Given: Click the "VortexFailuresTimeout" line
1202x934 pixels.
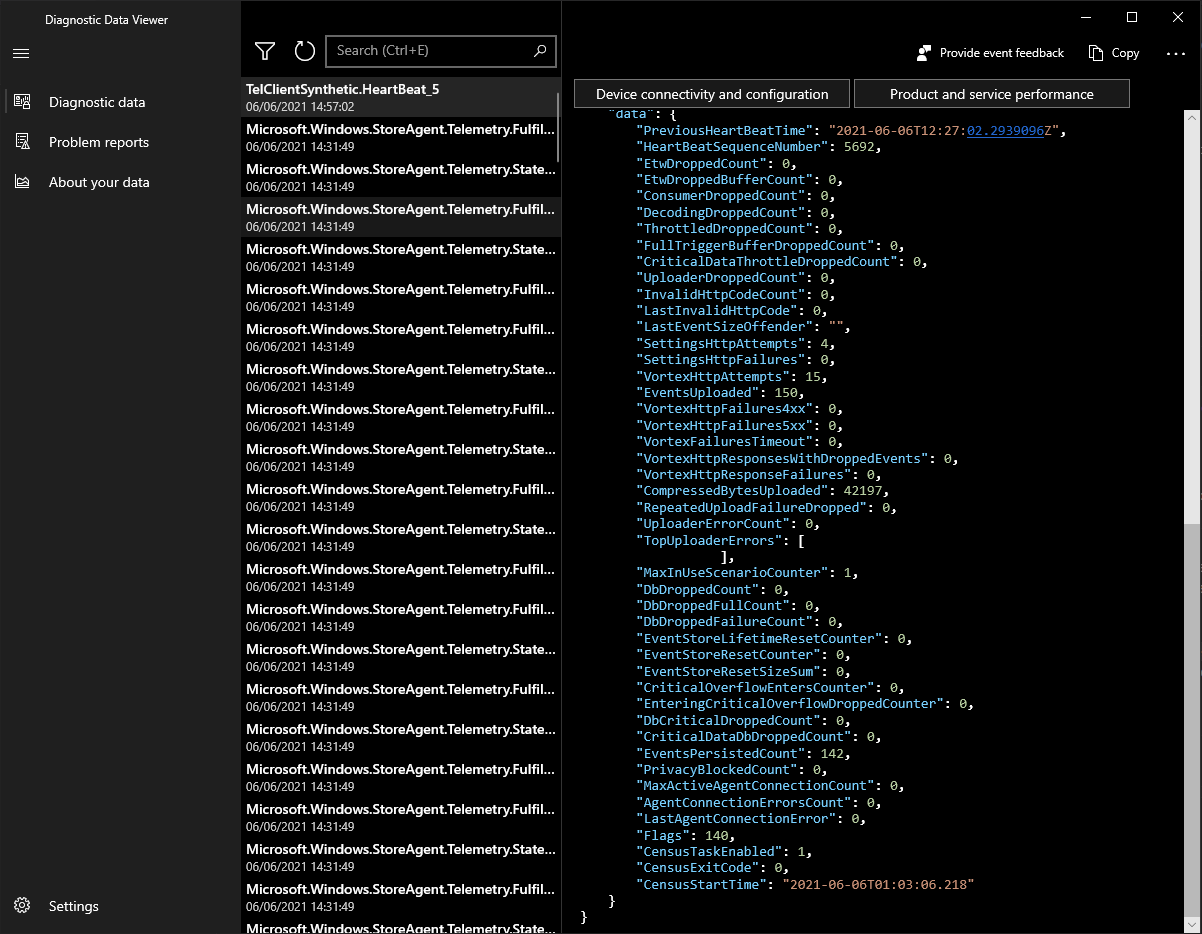Looking at the screenshot, I should [739, 442].
